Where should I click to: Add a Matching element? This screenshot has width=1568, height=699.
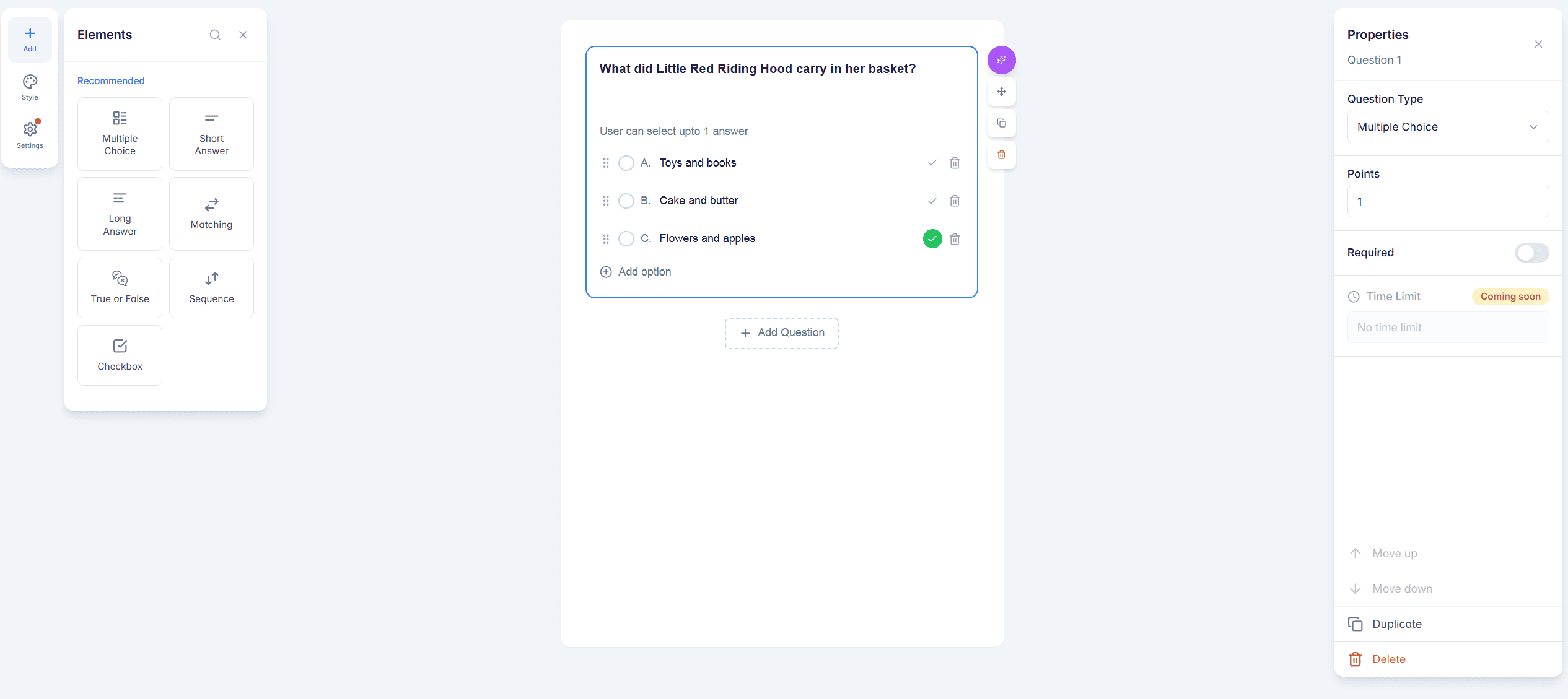click(211, 214)
